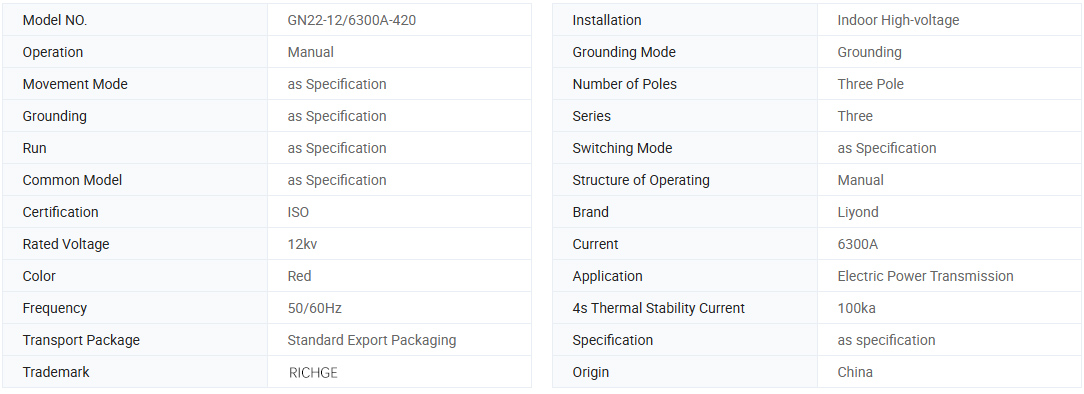This screenshot has width=1084, height=394.
Task: Select the Grounding Mode label
Action: click(624, 53)
